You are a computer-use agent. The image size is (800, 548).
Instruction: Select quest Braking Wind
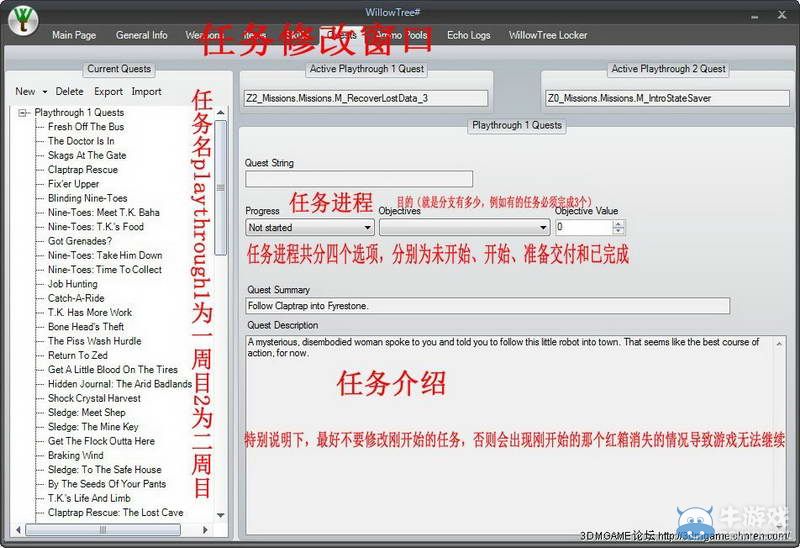click(76, 455)
